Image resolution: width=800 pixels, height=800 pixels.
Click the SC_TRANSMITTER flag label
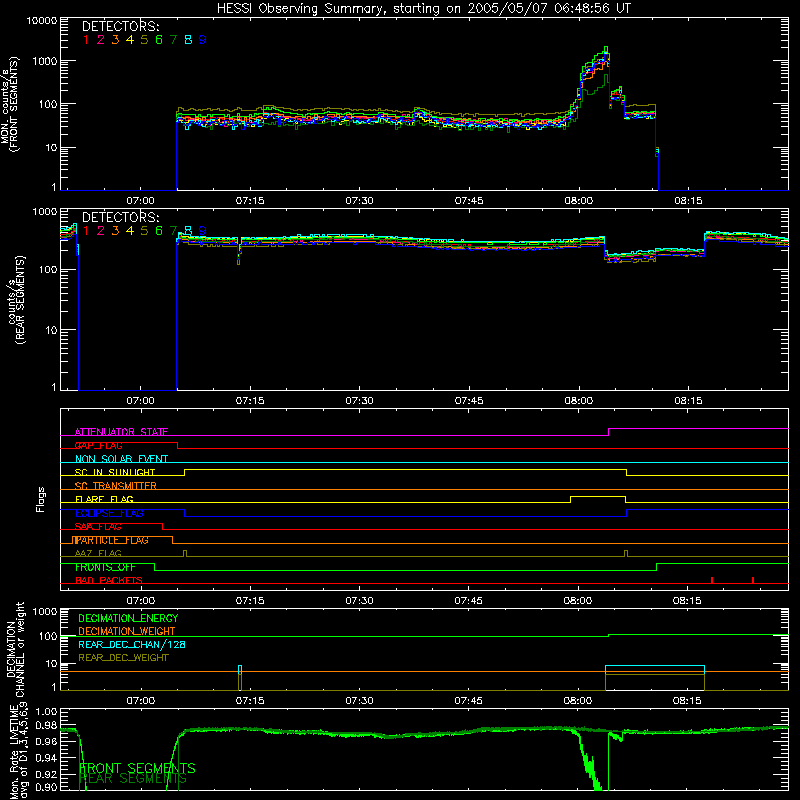tap(116, 485)
